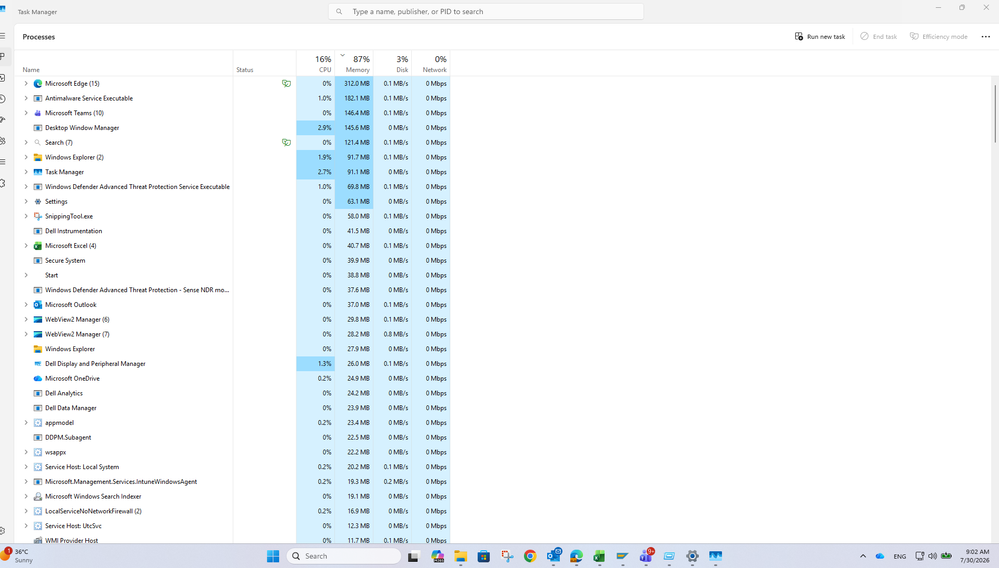This screenshot has width=999, height=568.
Task: Open weather widget showing 36°C Sunny
Action: [17, 556]
